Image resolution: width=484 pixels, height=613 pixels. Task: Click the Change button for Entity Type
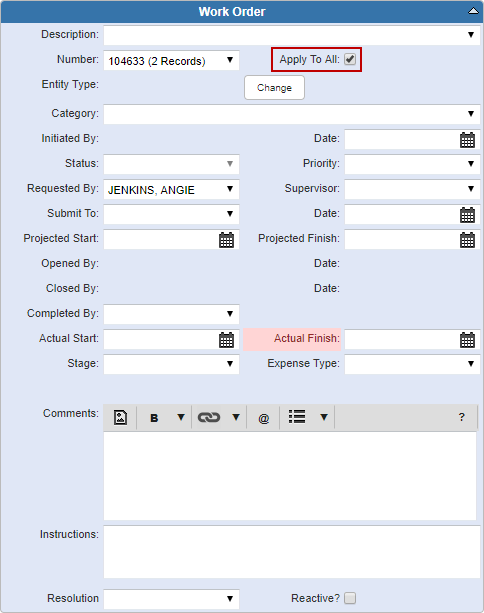274,88
